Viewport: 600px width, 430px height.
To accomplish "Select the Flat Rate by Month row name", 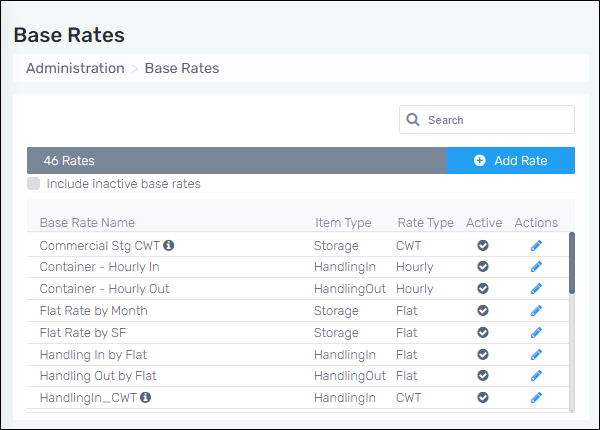I will pos(93,311).
